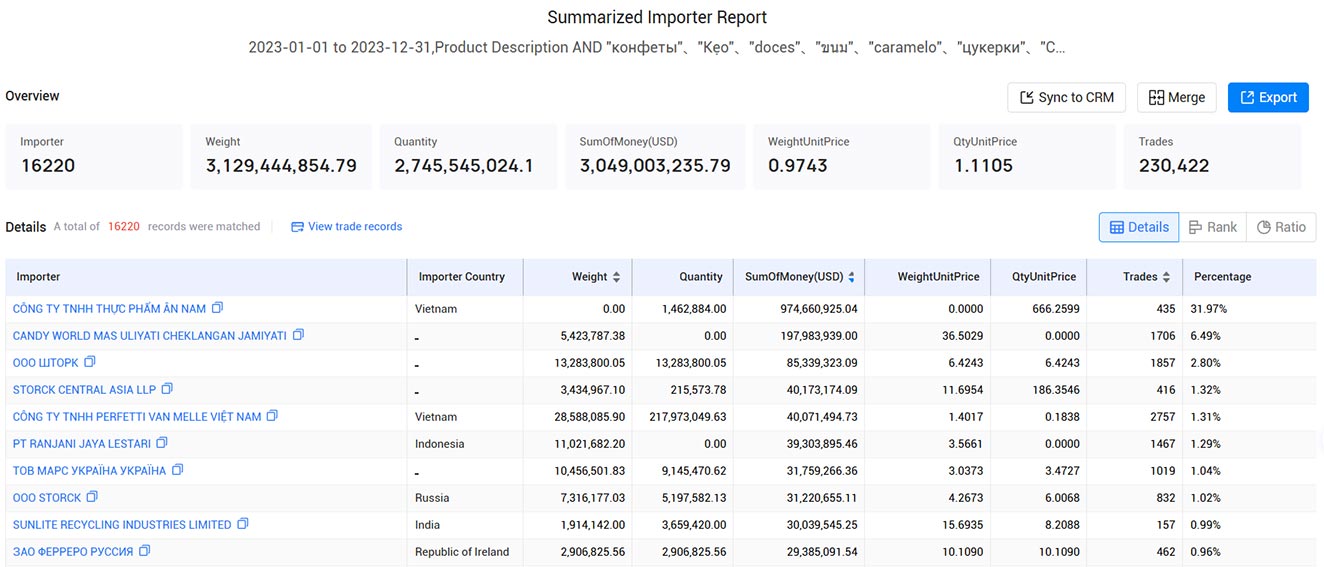Screen dimensions: 1324x567
Task: Click the Merge button
Action: (x=1176, y=97)
